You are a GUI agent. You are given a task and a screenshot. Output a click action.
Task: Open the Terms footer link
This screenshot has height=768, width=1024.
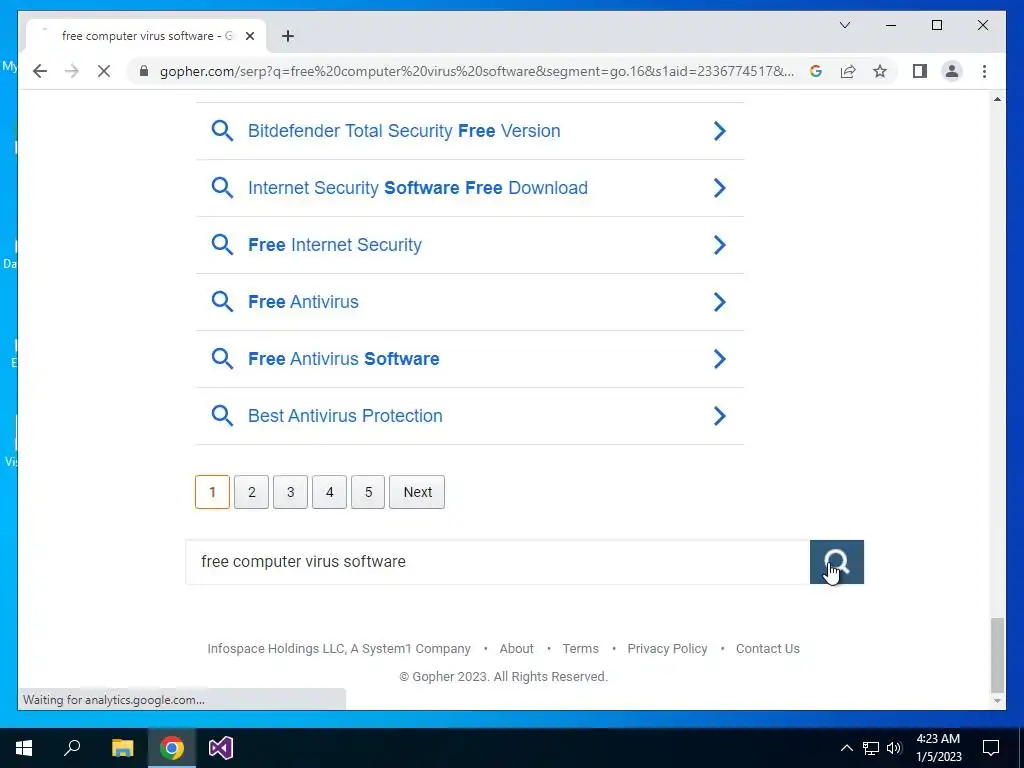pos(581,648)
